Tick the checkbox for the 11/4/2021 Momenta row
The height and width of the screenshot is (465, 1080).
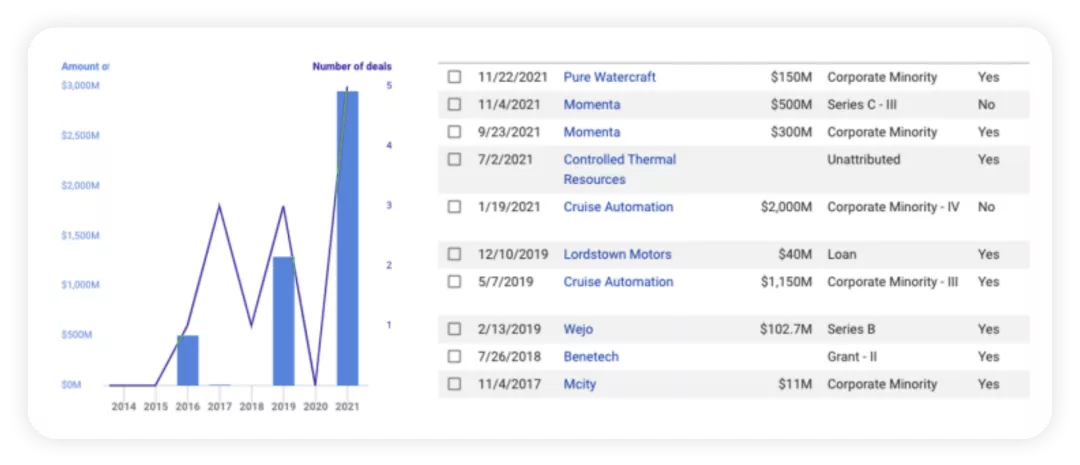pyautogui.click(x=454, y=105)
